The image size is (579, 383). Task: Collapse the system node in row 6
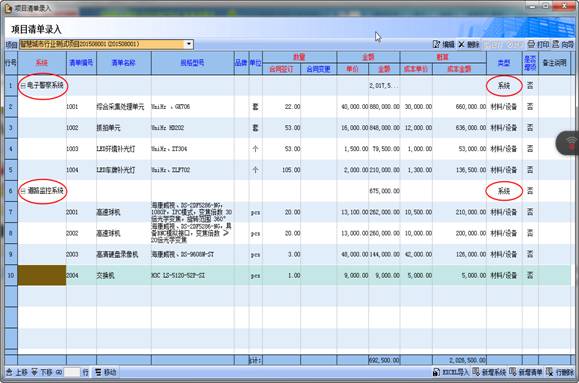point(23,191)
